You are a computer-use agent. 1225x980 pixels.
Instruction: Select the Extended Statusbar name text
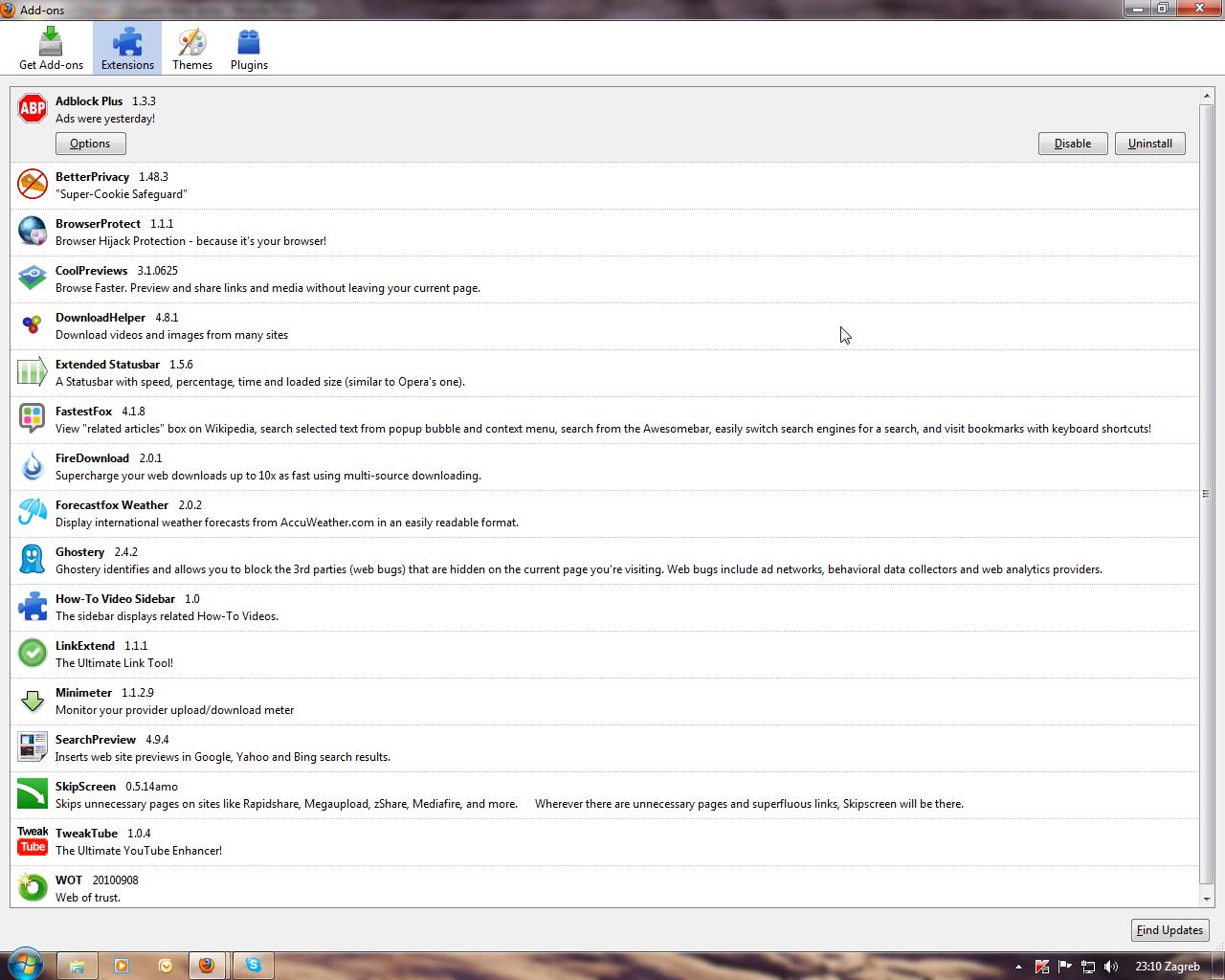(x=107, y=365)
